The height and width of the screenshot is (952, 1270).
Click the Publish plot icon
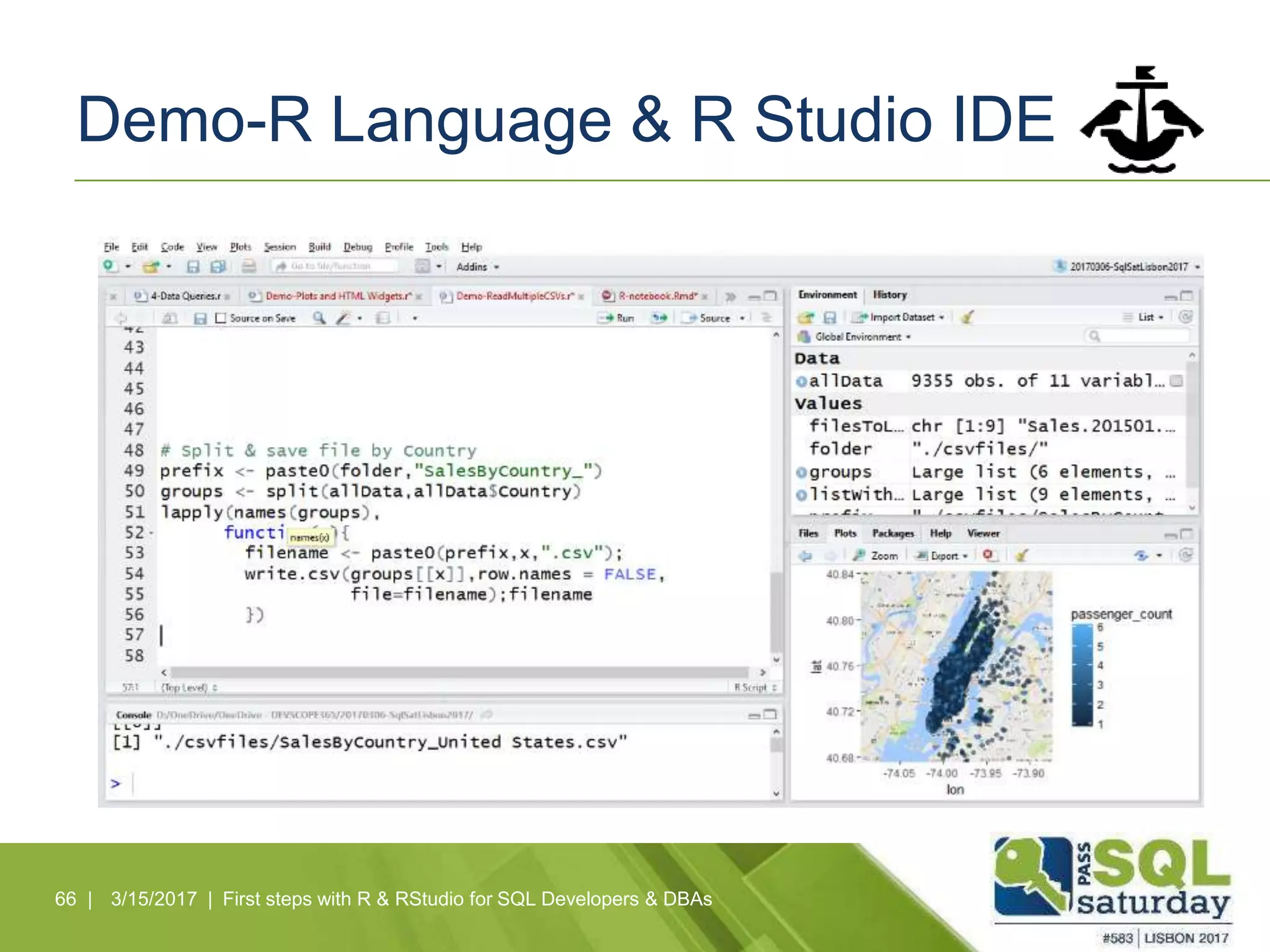tap(1141, 555)
